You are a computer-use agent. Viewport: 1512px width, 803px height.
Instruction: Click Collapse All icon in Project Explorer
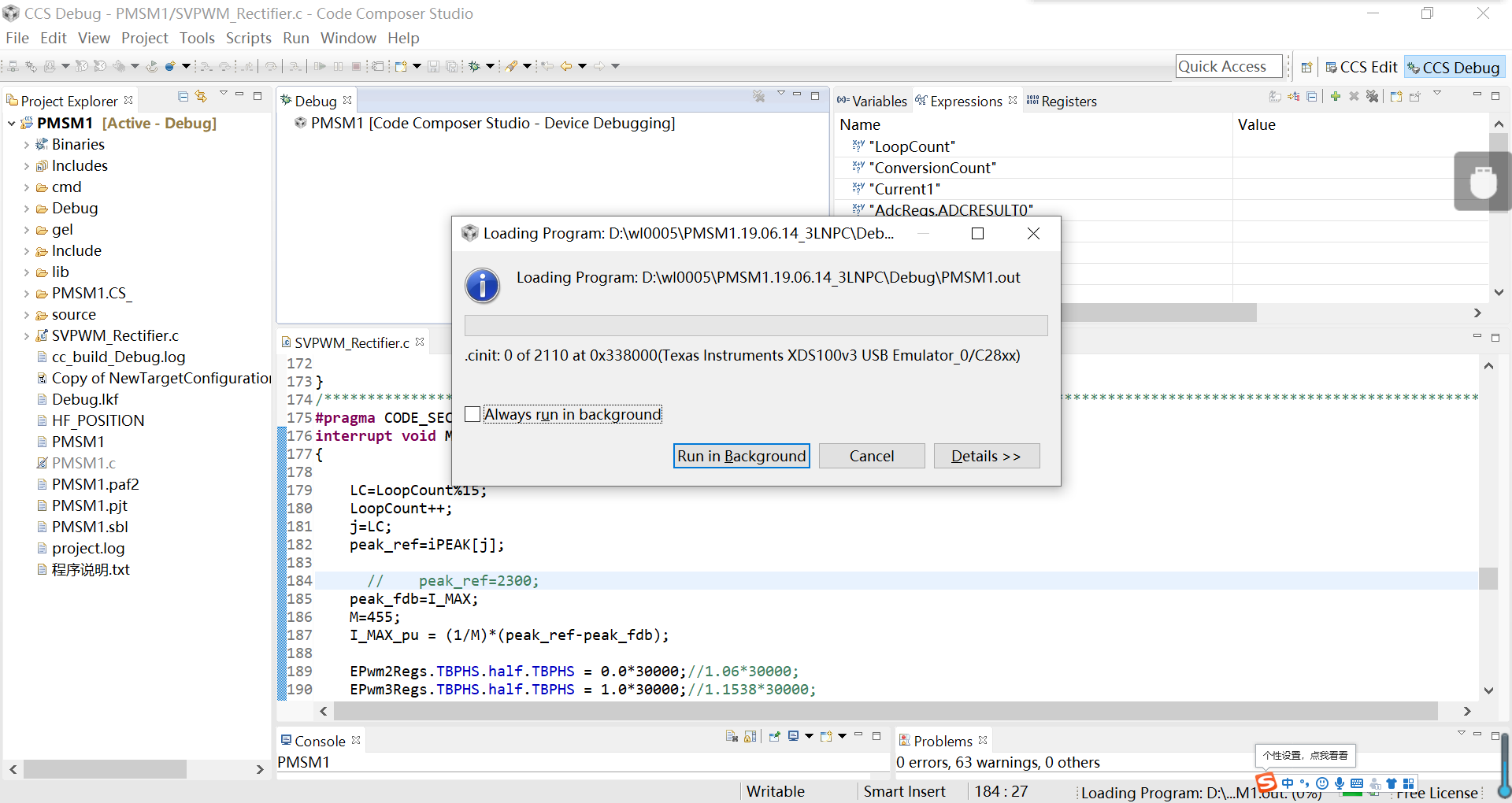pyautogui.click(x=183, y=96)
